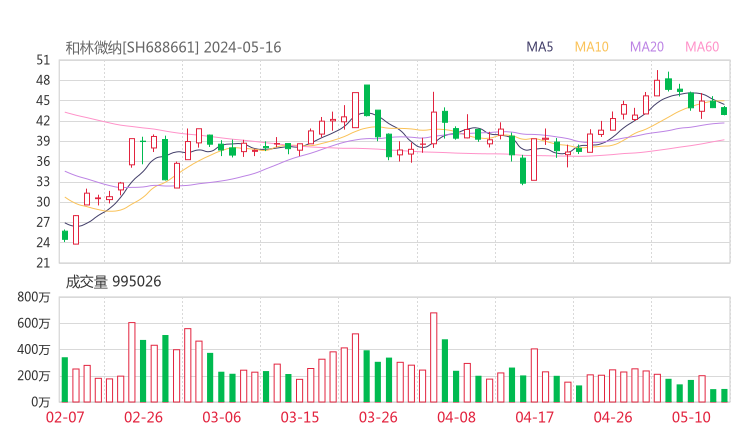The width and height of the screenshot is (740, 440).
Task: Click the 03-06 date label
Action: pyautogui.click(x=222, y=417)
